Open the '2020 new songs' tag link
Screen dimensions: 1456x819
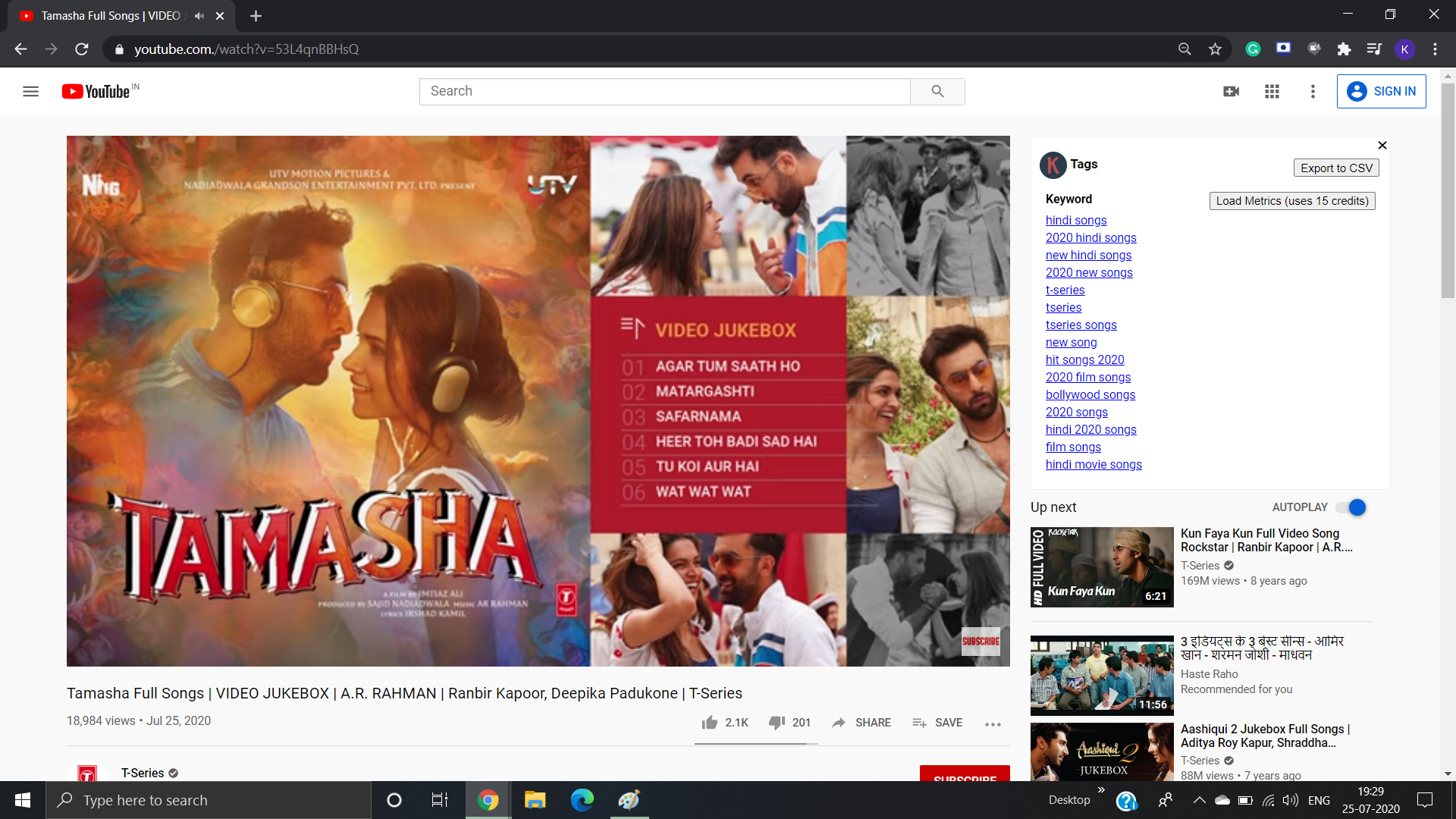click(1089, 272)
